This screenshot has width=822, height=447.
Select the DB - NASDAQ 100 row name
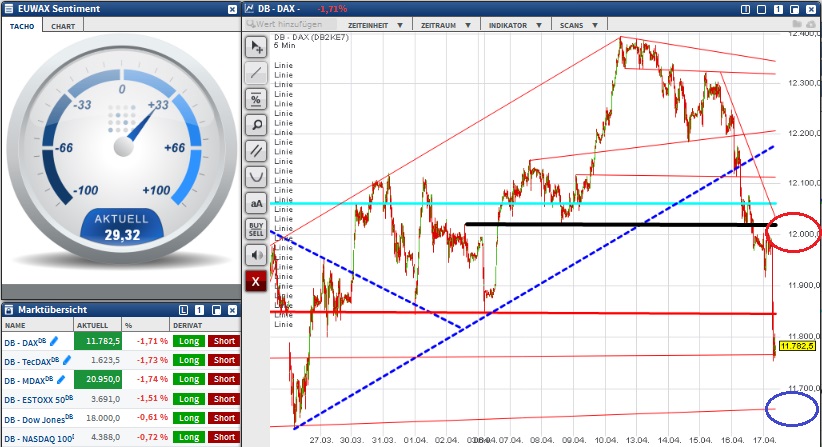coord(39,439)
